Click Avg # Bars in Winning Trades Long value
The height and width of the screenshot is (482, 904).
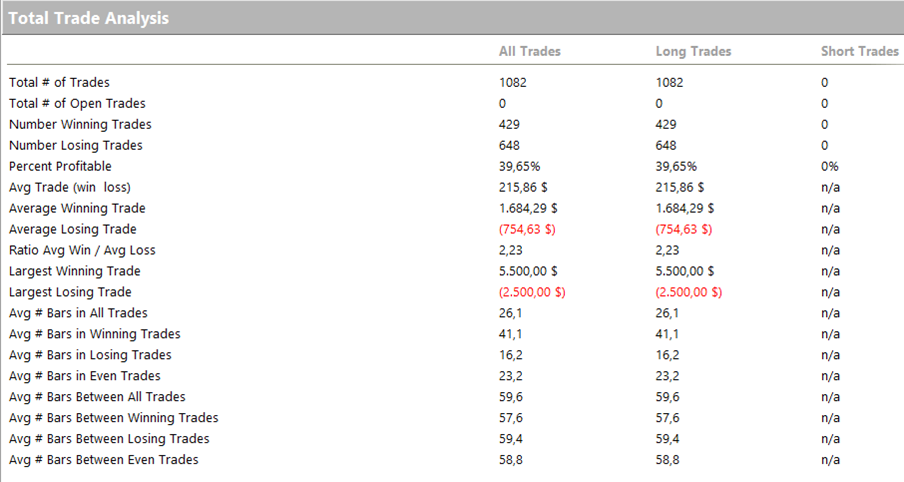[666, 335]
